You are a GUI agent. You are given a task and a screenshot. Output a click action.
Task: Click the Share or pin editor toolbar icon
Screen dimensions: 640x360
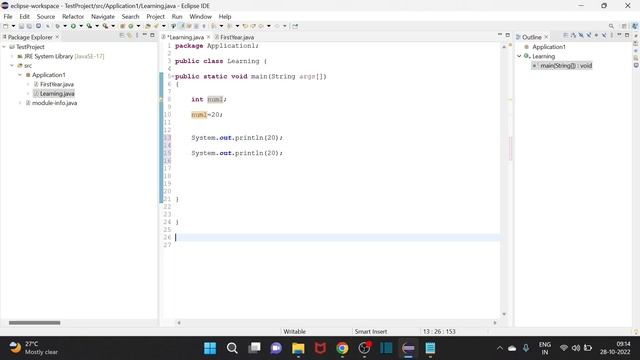click(x=295, y=26)
